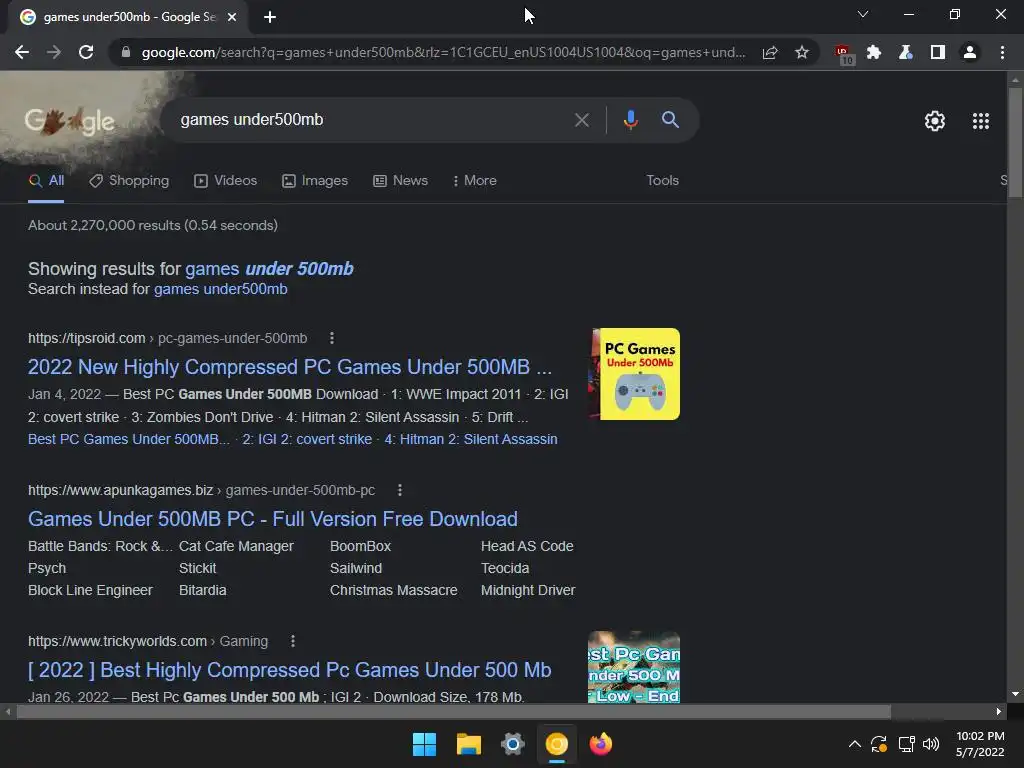Click the Google doodle logo
Image resolution: width=1024 pixels, height=768 pixels.
pos(70,121)
